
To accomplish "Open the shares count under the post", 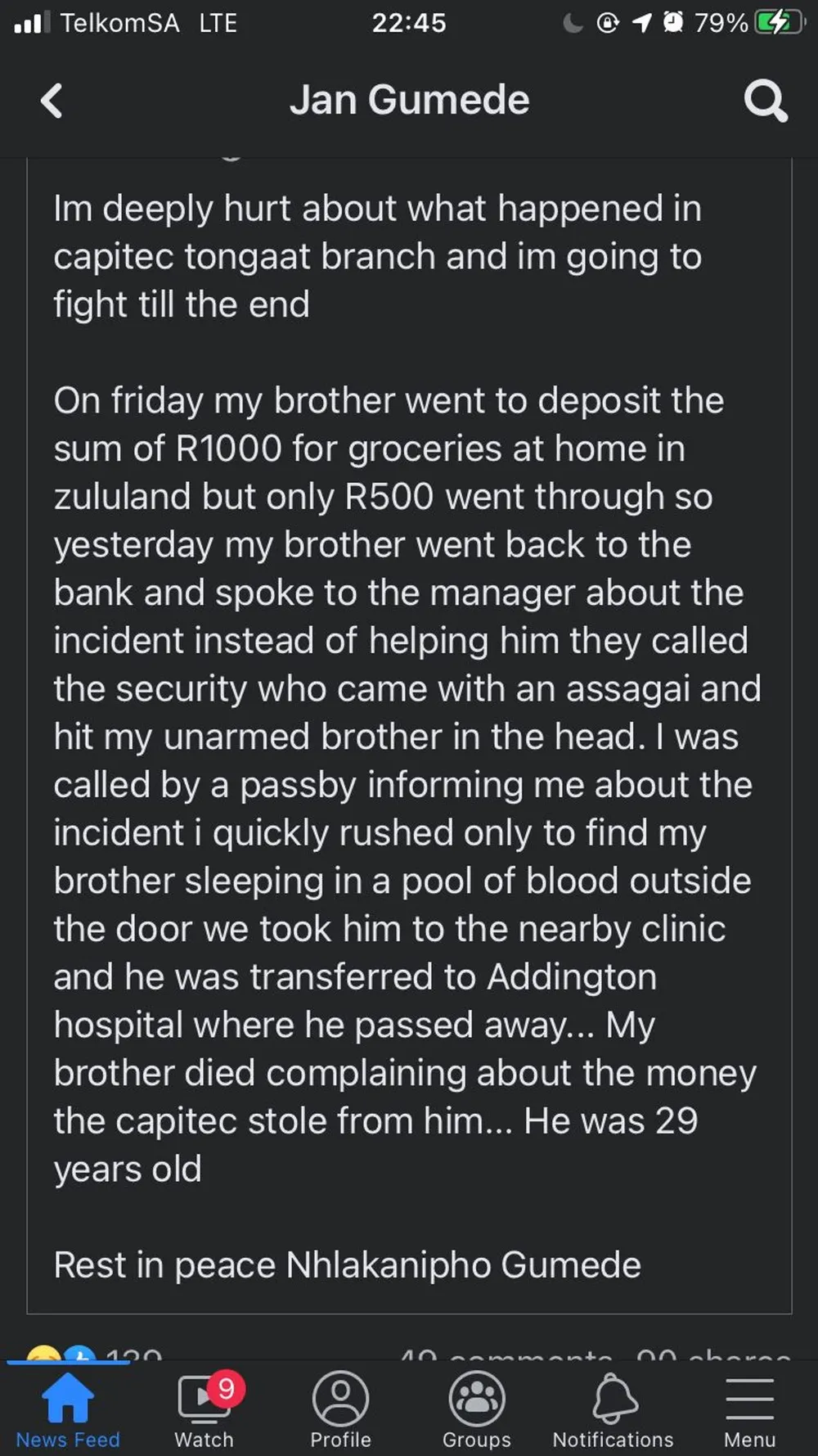I will coord(713,1355).
